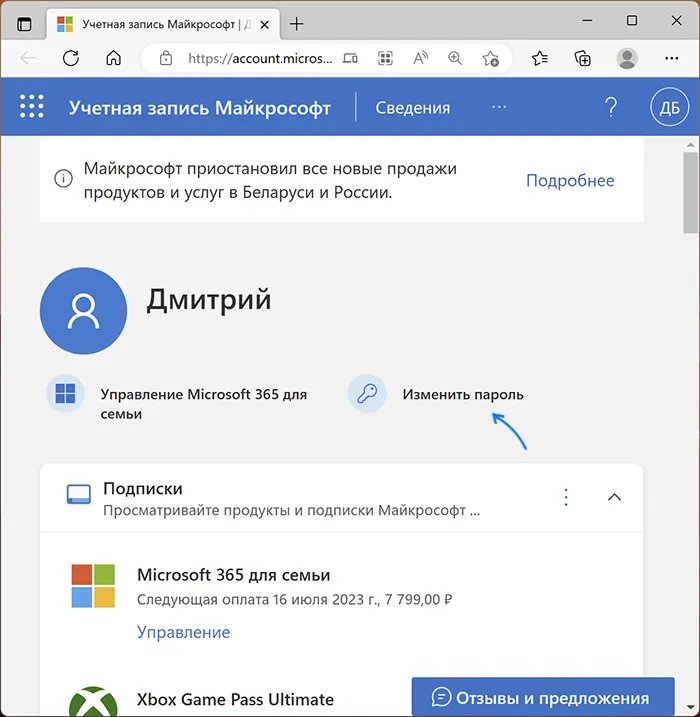
Task: Click the Xbox logo icon
Action: [x=93, y=701]
